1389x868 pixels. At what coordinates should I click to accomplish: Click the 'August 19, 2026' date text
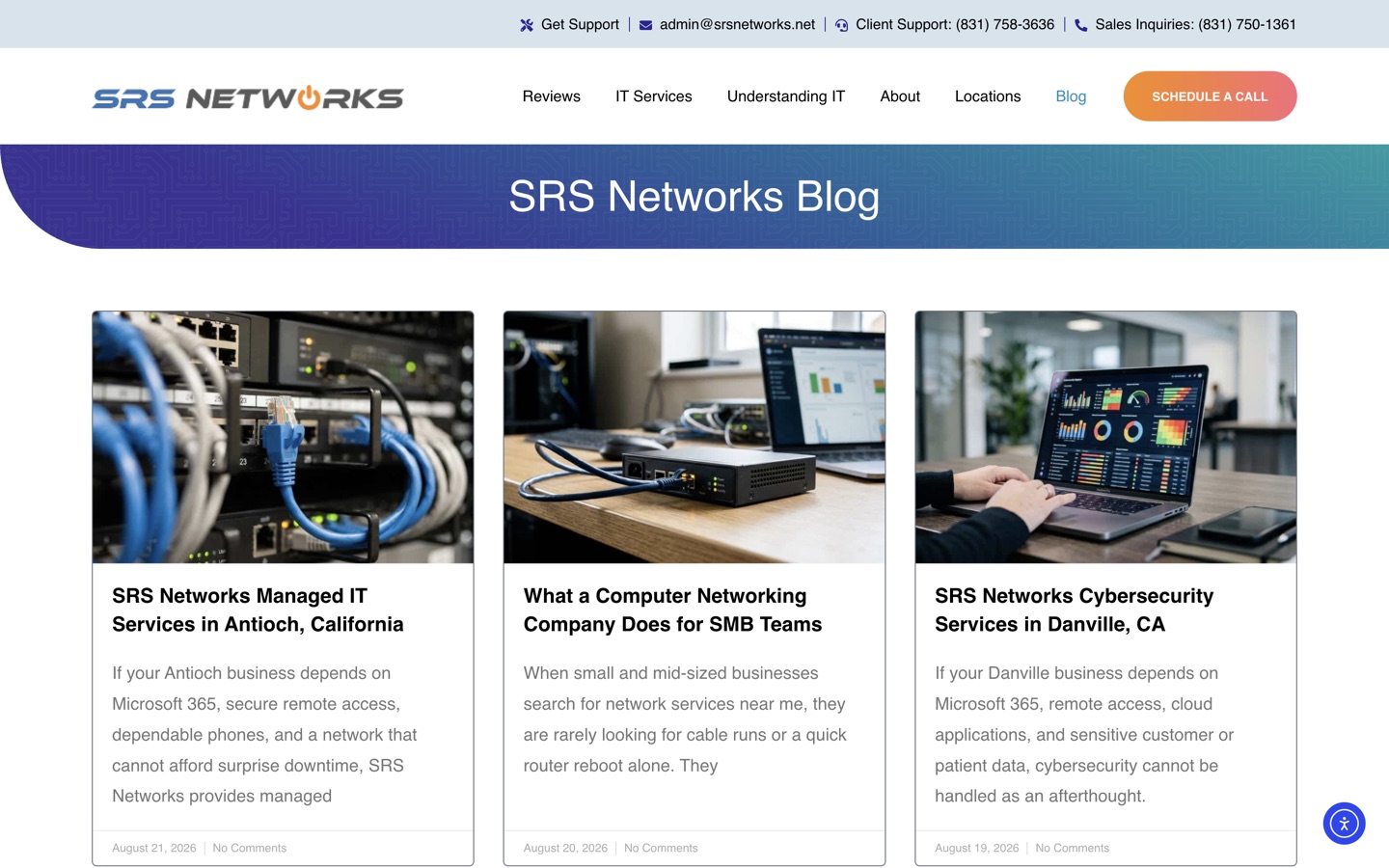[x=976, y=848]
